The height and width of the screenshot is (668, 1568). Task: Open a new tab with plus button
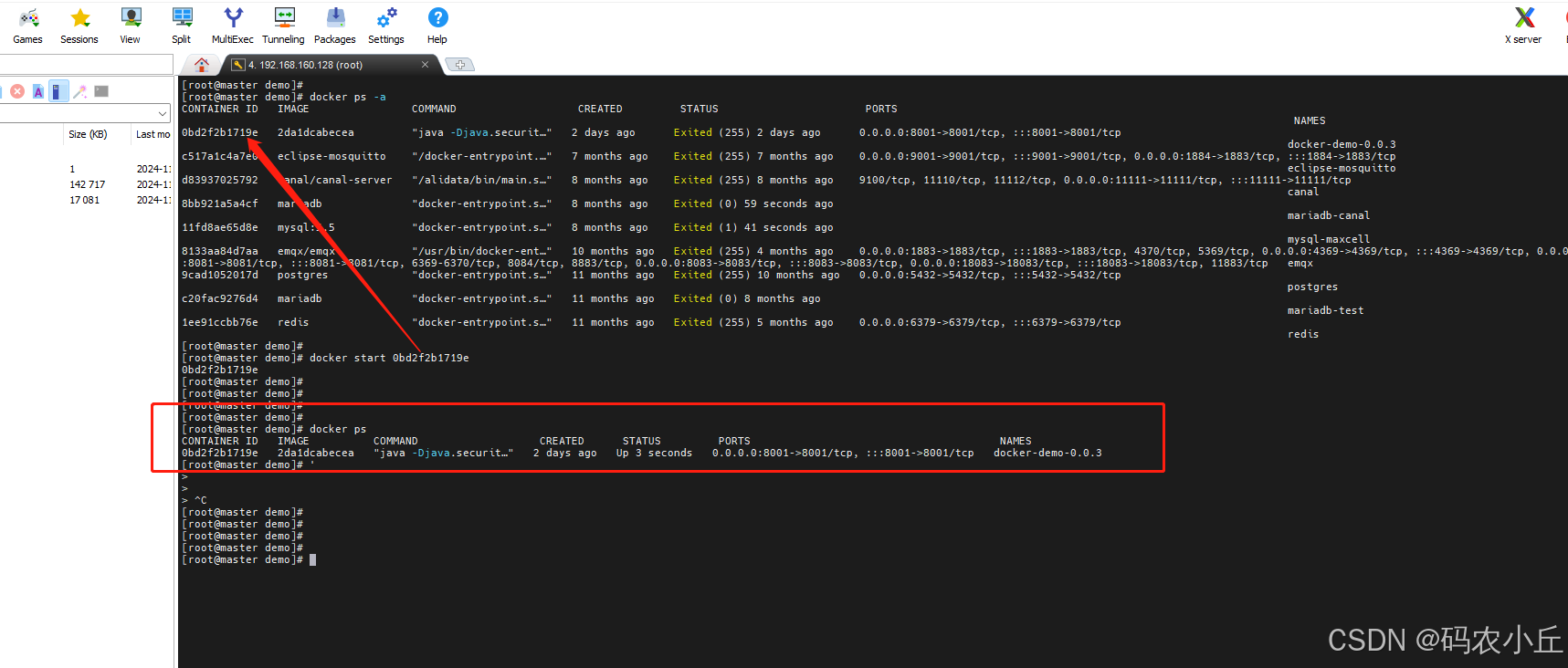(460, 65)
